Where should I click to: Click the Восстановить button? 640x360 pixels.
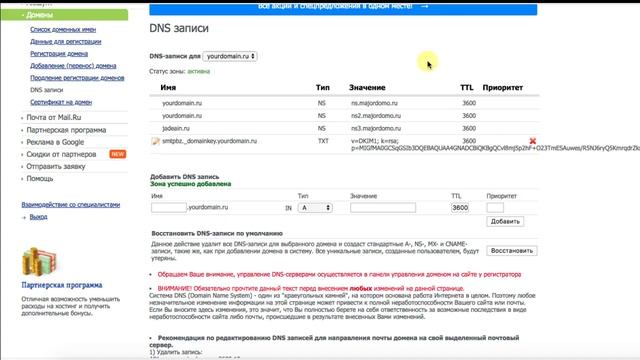(x=512, y=251)
